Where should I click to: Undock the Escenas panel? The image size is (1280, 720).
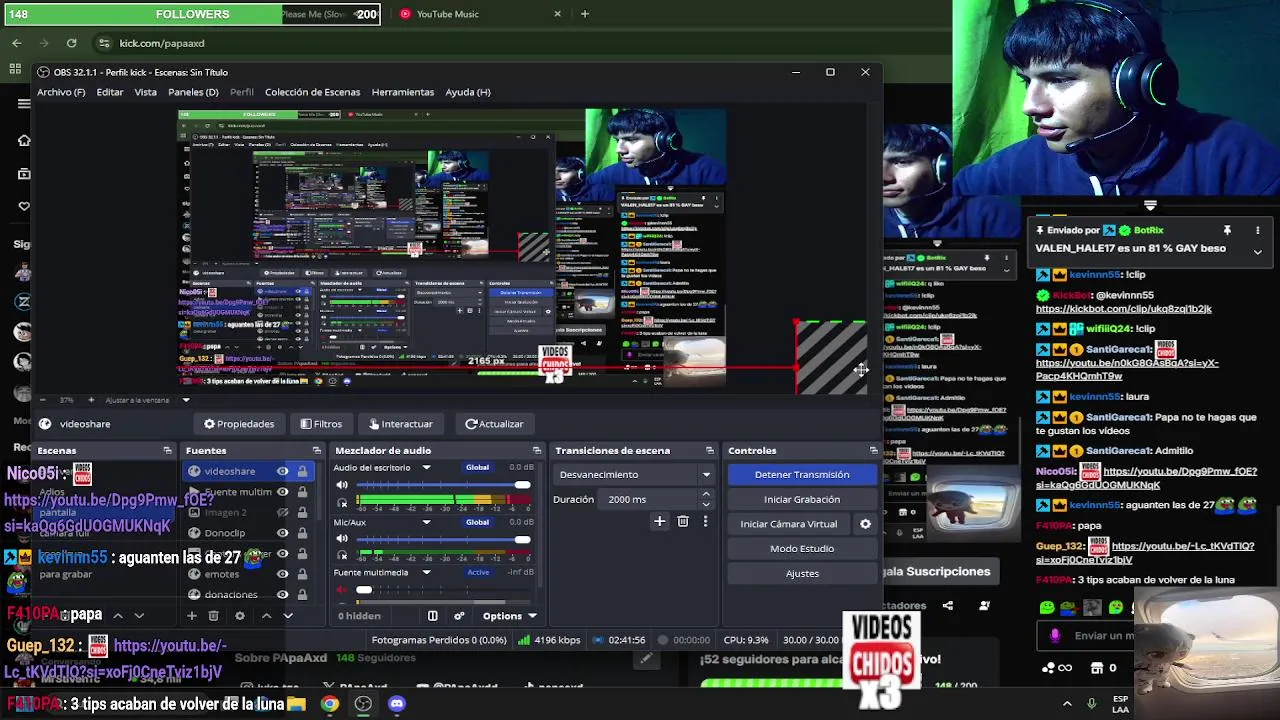pos(167,451)
